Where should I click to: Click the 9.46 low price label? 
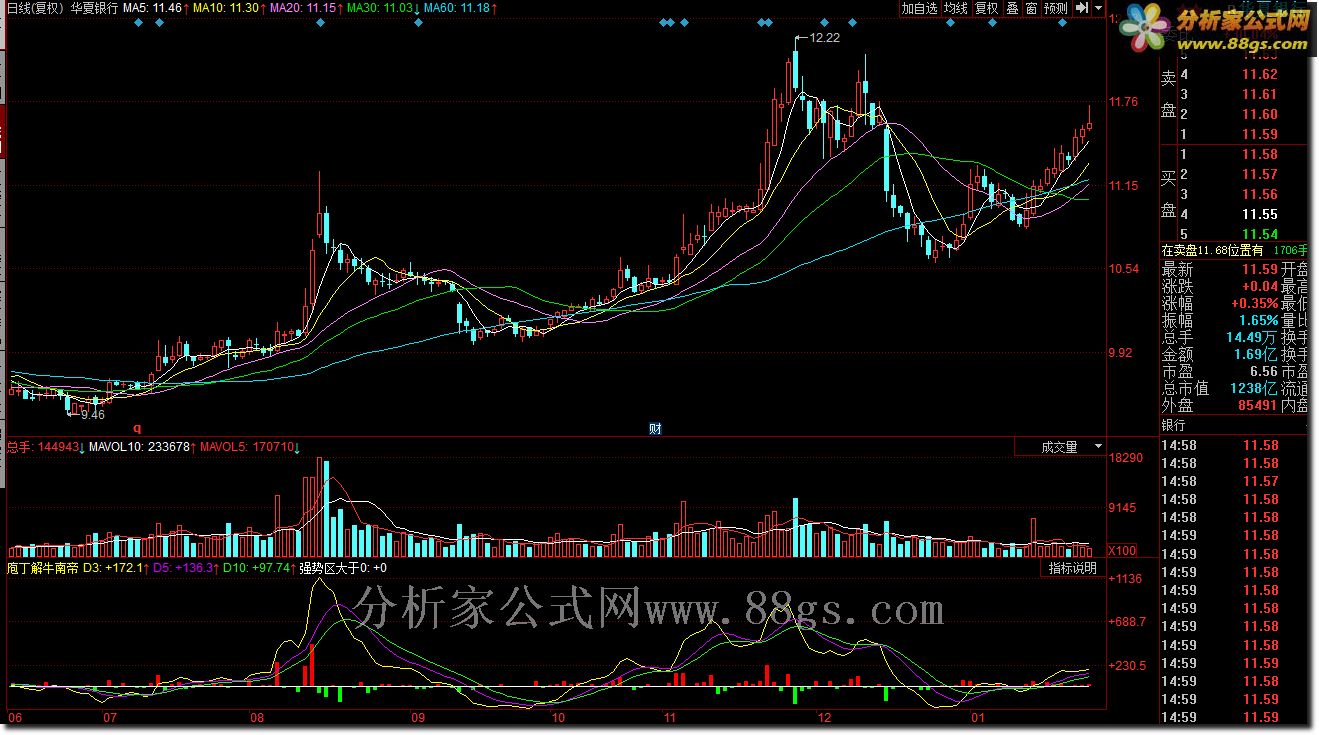[x=92, y=414]
